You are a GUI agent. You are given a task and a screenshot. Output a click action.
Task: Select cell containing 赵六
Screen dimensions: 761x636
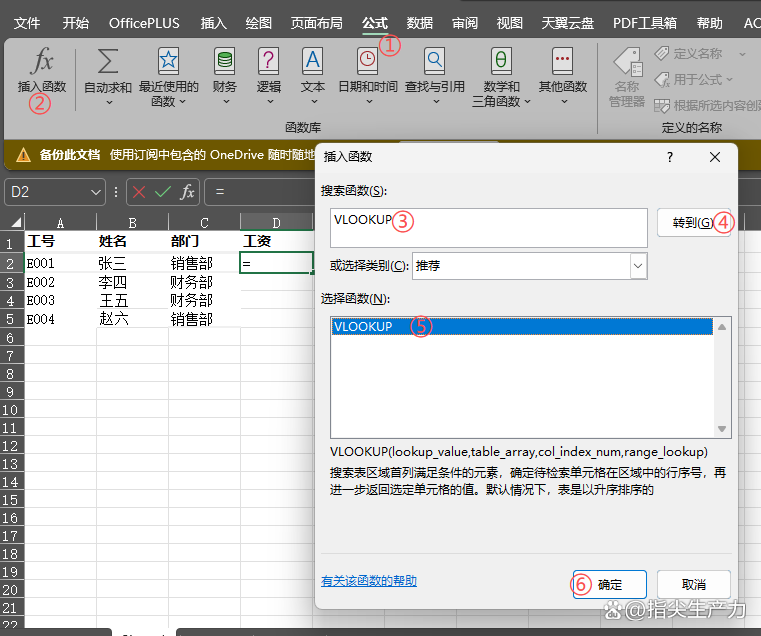(x=132, y=319)
